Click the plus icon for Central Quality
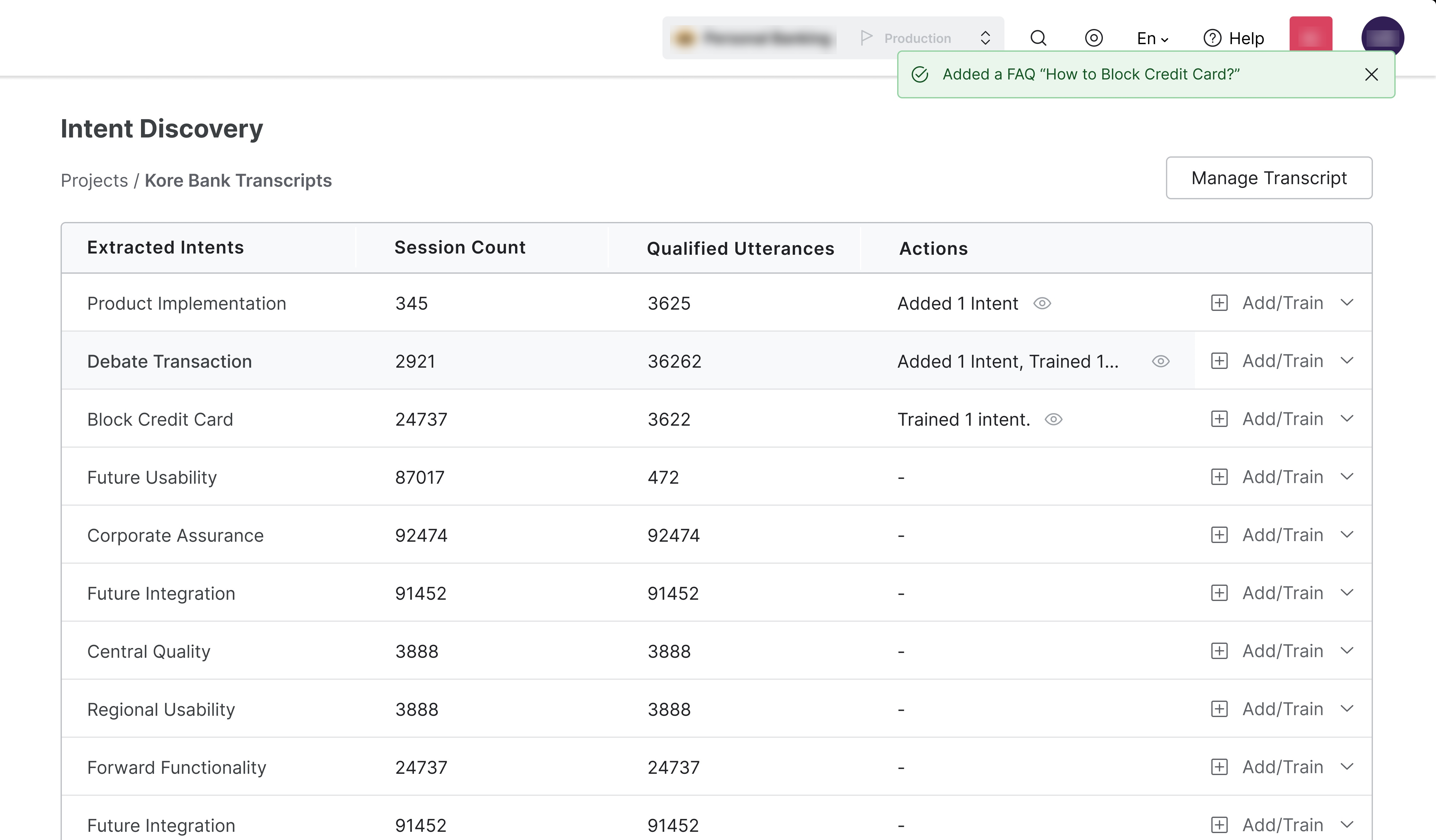 (1219, 651)
